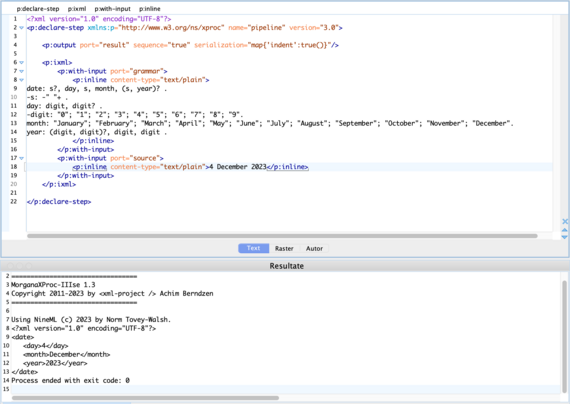Collapse the p:declare-step fold on line 2
Viewport: 570px width, 404px height.
21,28
